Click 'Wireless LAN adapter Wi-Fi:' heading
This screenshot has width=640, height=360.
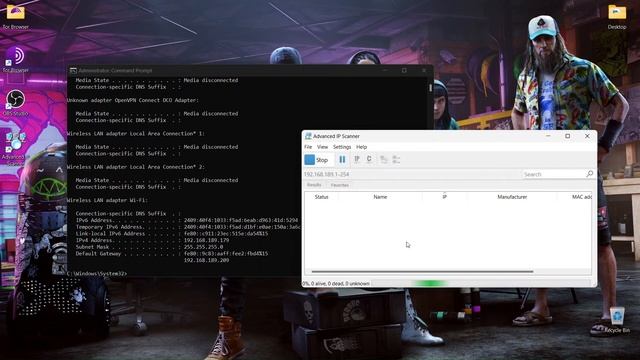coord(107,200)
